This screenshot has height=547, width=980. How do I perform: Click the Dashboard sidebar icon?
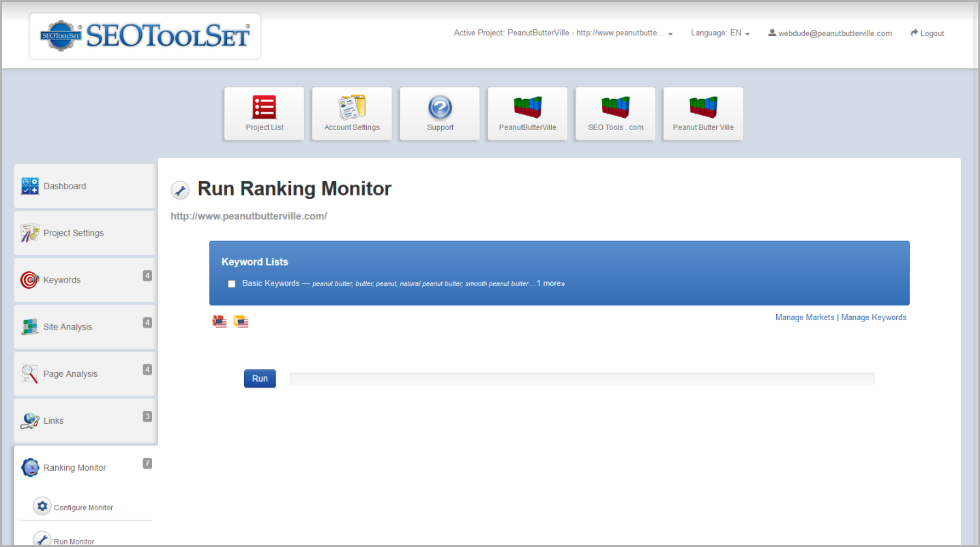[30, 186]
